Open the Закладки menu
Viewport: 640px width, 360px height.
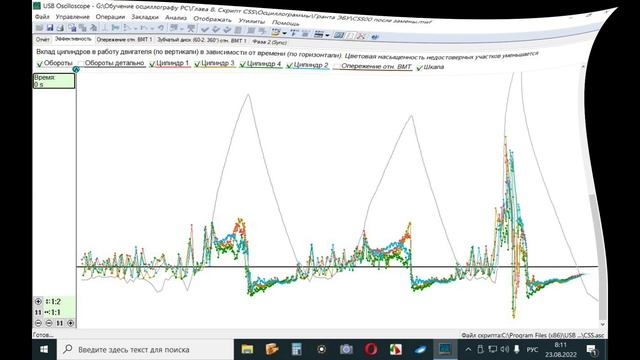click(x=145, y=17)
